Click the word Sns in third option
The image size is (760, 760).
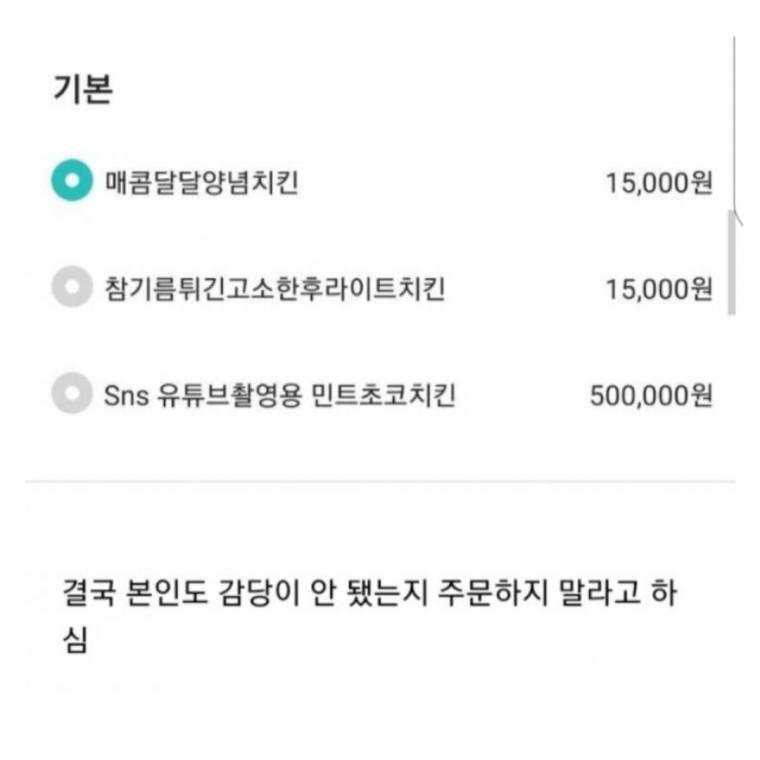125,395
